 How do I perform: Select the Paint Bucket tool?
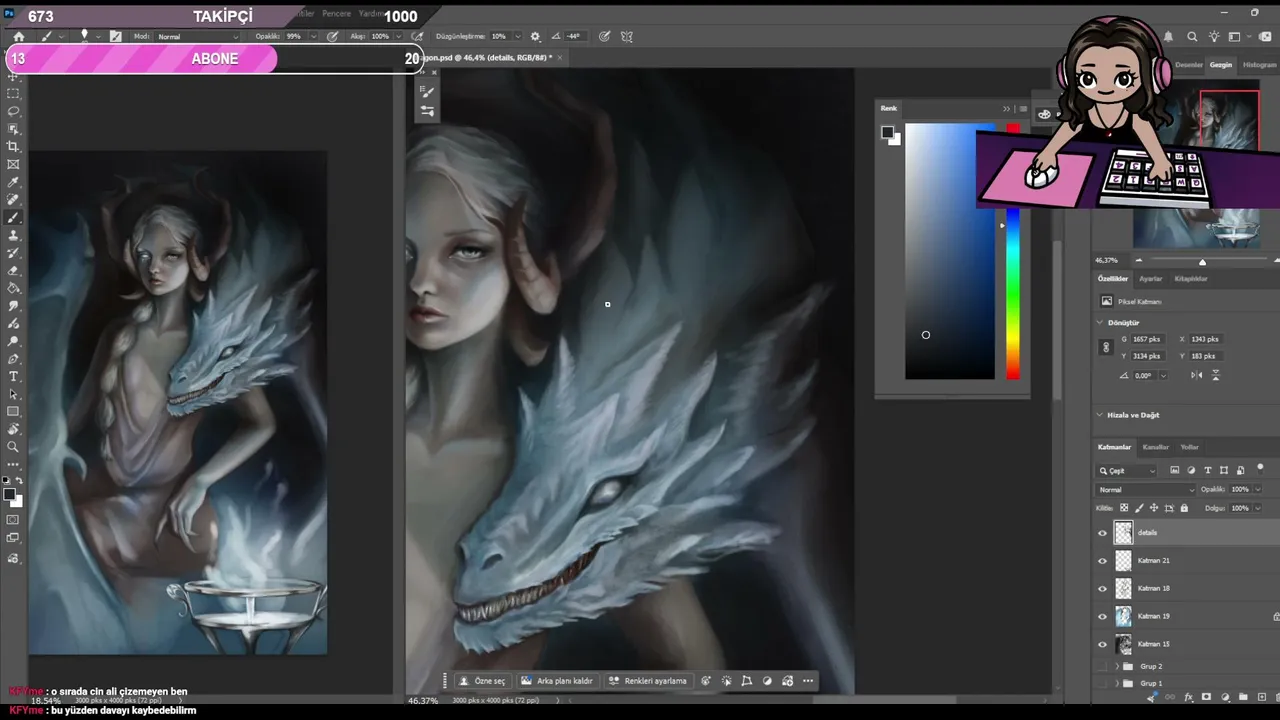[14, 288]
